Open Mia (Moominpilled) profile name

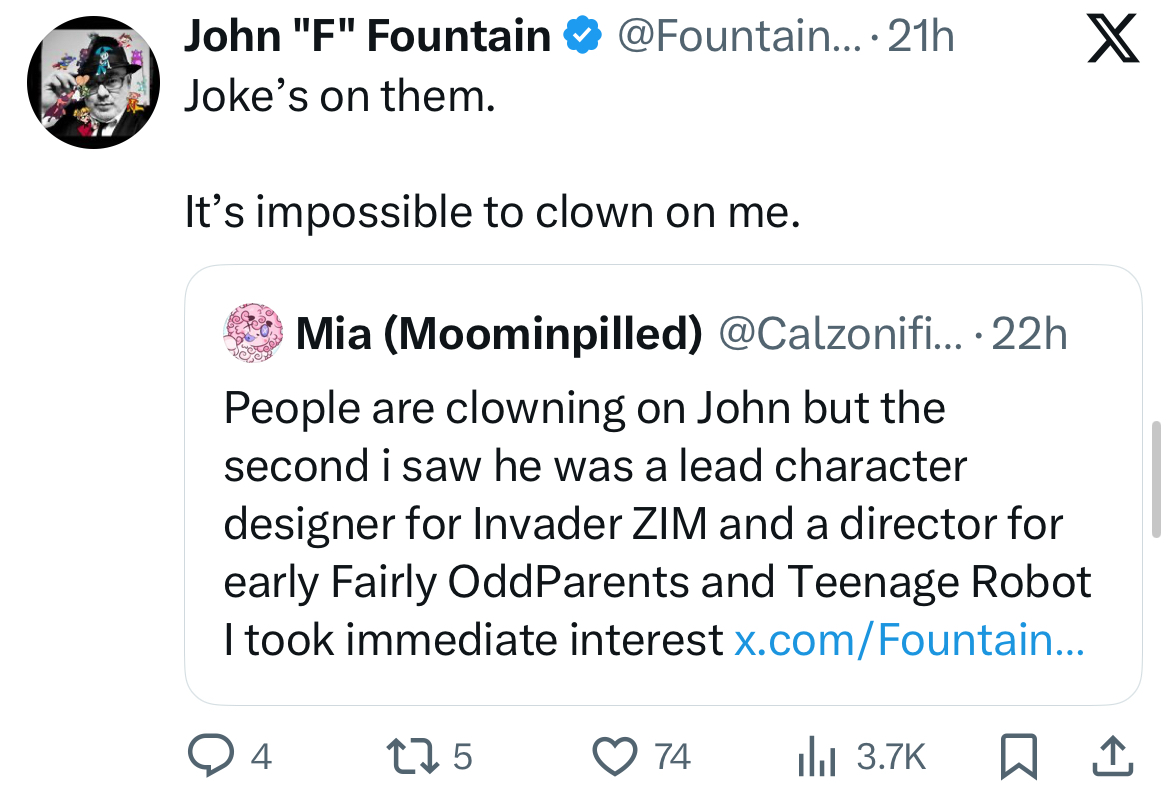499,333
